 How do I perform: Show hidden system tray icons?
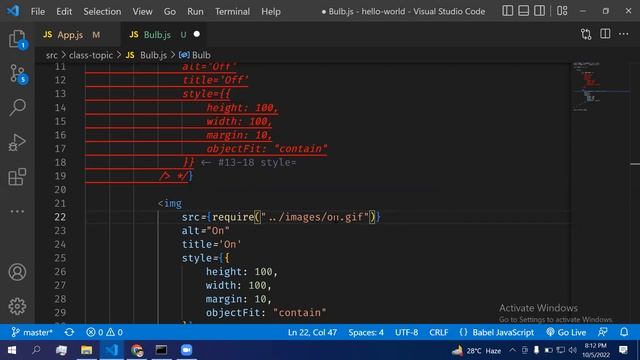512,350
